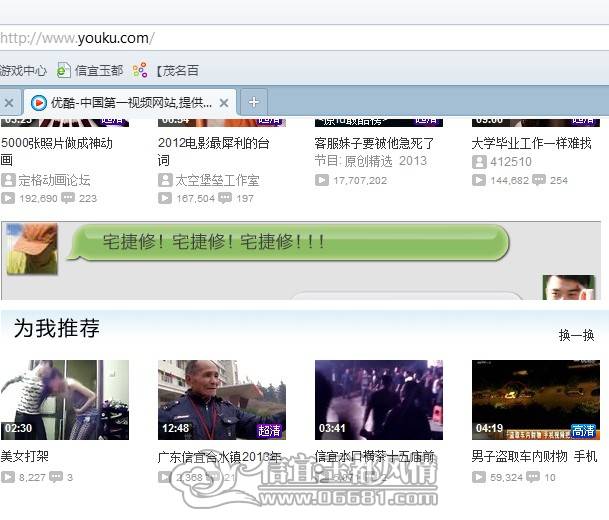This screenshot has width=609, height=520.
Task: Open uploader 定格动画论坛
Action: [54, 180]
